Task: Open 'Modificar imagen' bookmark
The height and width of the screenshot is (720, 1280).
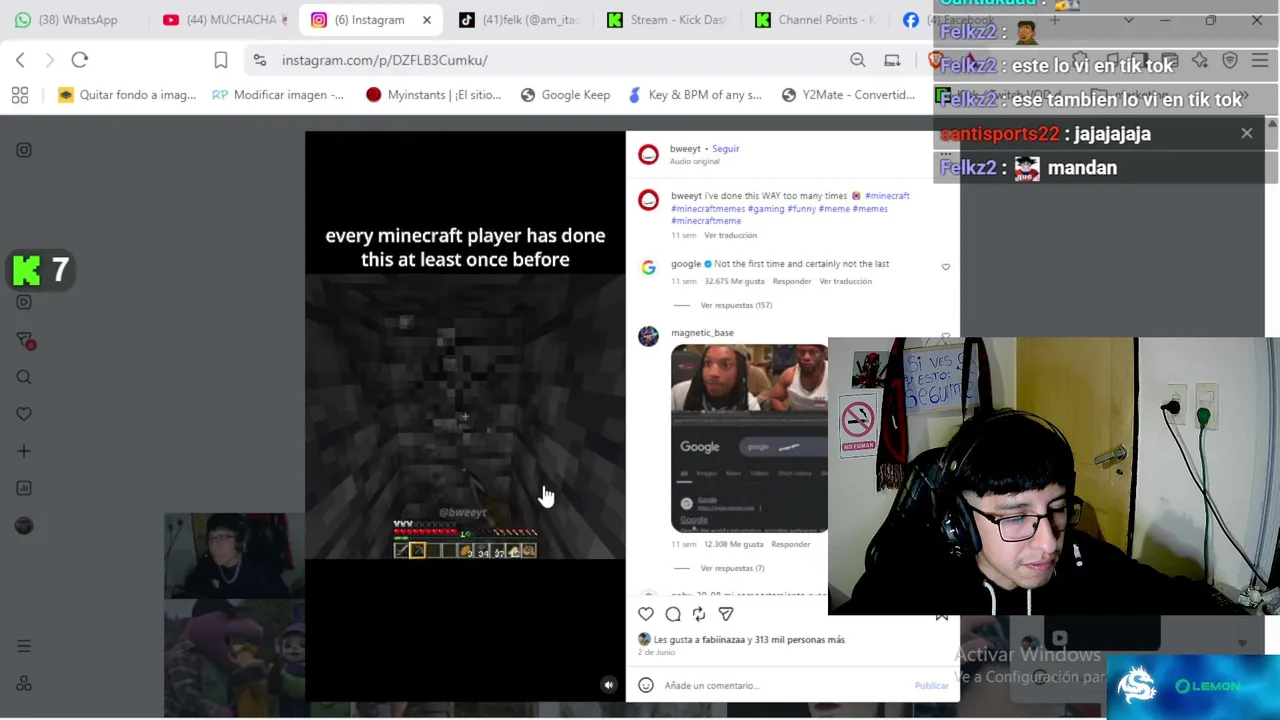Action: click(x=278, y=95)
